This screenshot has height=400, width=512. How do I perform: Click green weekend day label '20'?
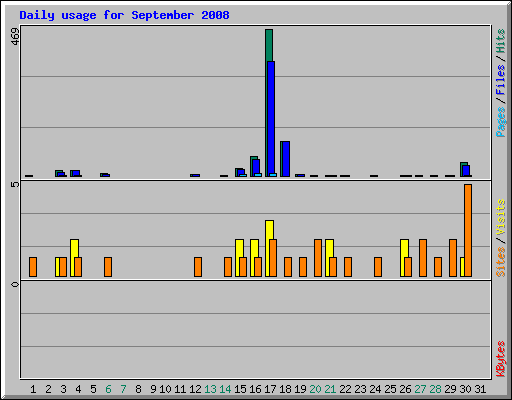[x=315, y=389]
